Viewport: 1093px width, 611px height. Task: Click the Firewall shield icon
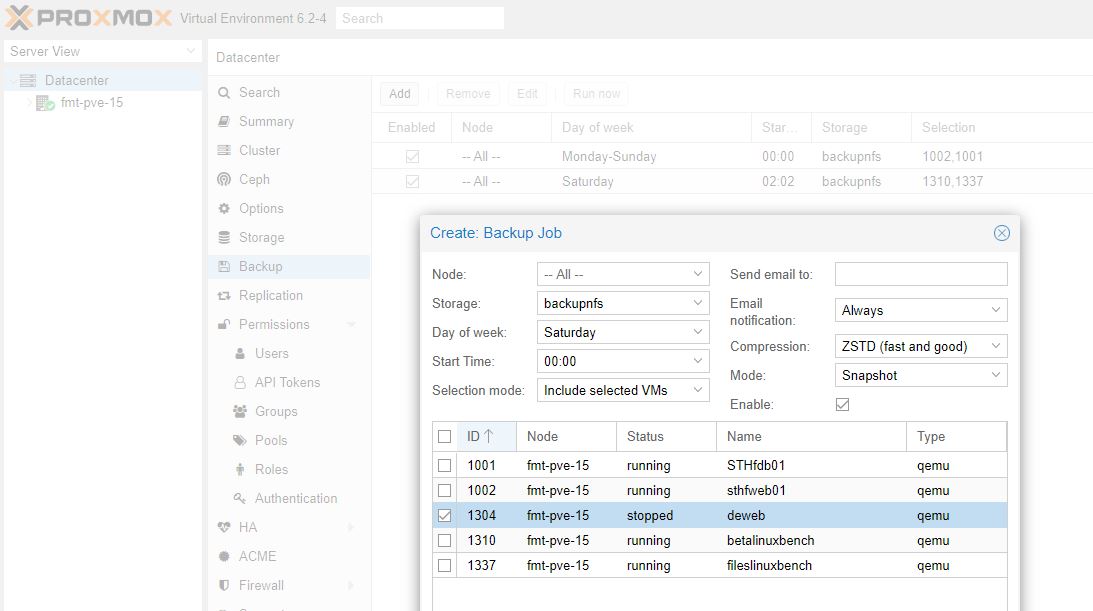click(224, 585)
